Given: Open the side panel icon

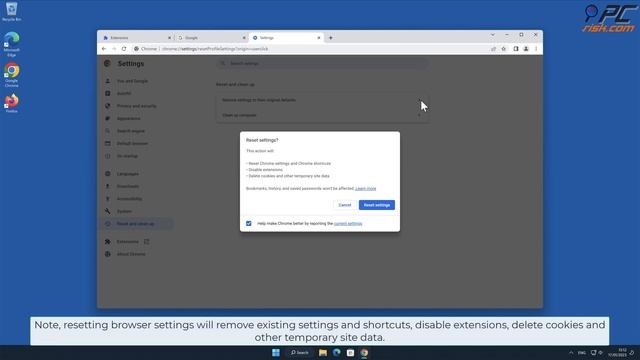Looking at the screenshot, I should (x=516, y=49).
